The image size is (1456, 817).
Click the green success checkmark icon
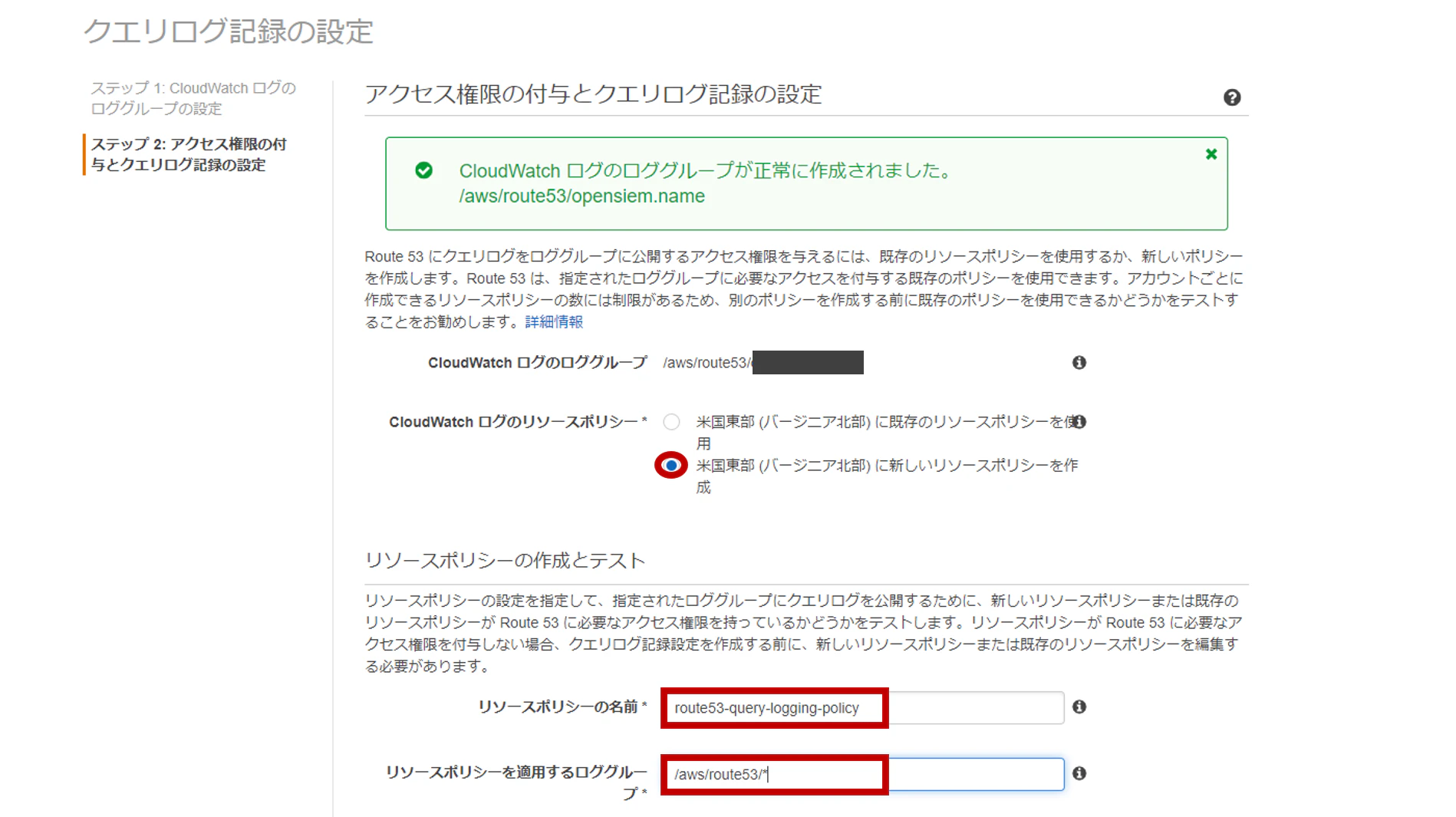[423, 170]
